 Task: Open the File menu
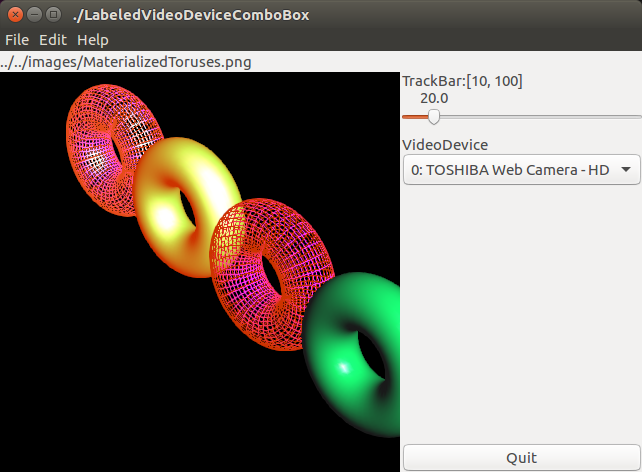point(17,40)
